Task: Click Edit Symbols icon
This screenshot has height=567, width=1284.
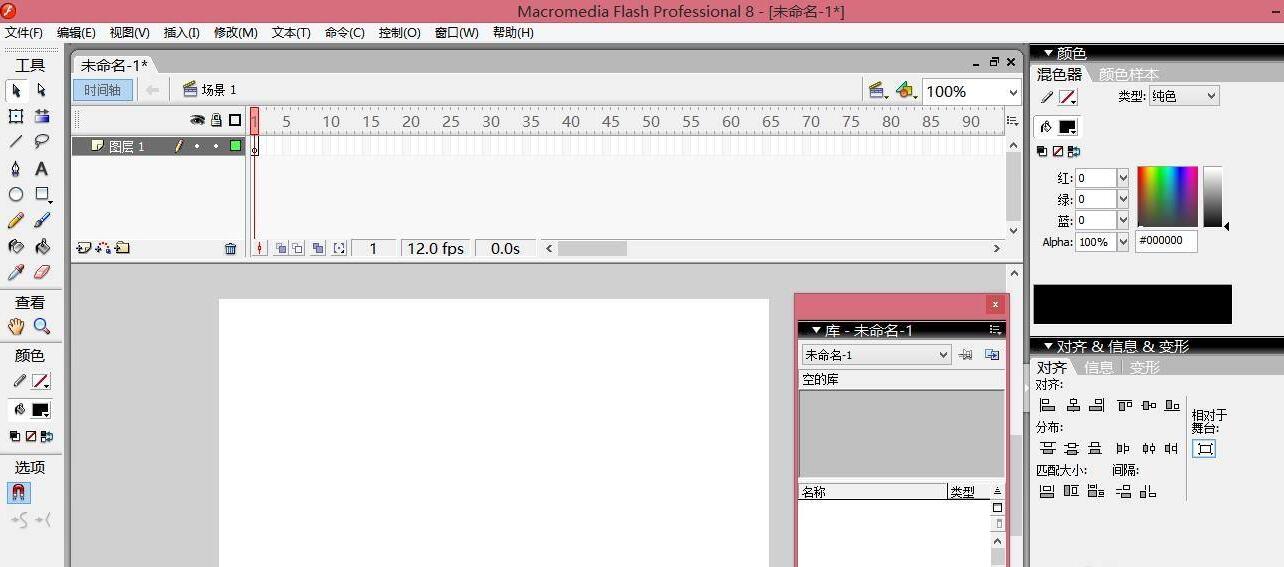Action: (906, 91)
